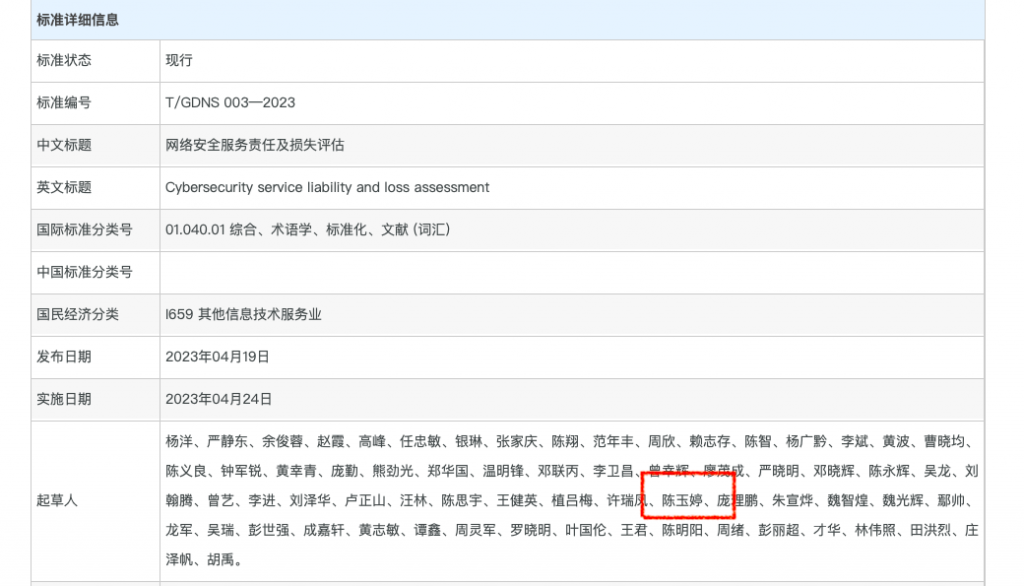Viewport: 1024px width, 586px height.
Task: Click the 实施日期 value 2023年04月24日
Action: [218, 399]
